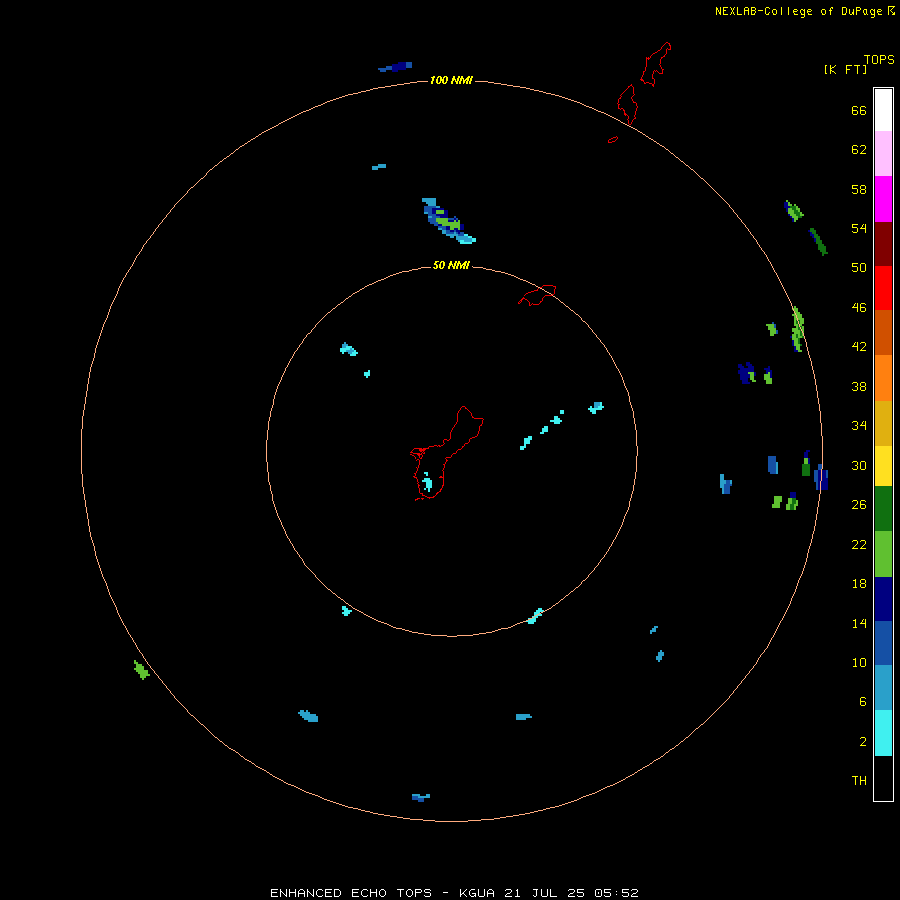Click the legend value '66'
The height and width of the screenshot is (900, 900).
click(859, 110)
